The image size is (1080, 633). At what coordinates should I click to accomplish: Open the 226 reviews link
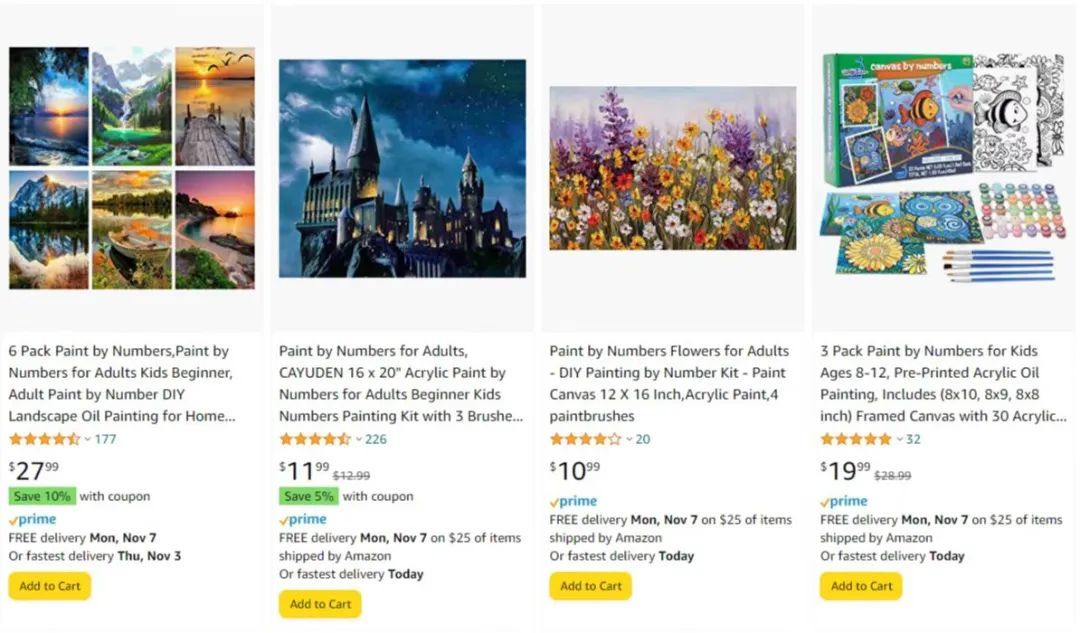376,439
